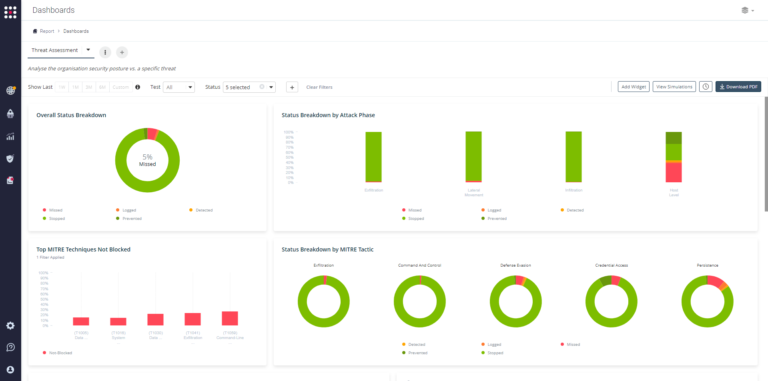Go to Report in breadcrumb

point(47,31)
